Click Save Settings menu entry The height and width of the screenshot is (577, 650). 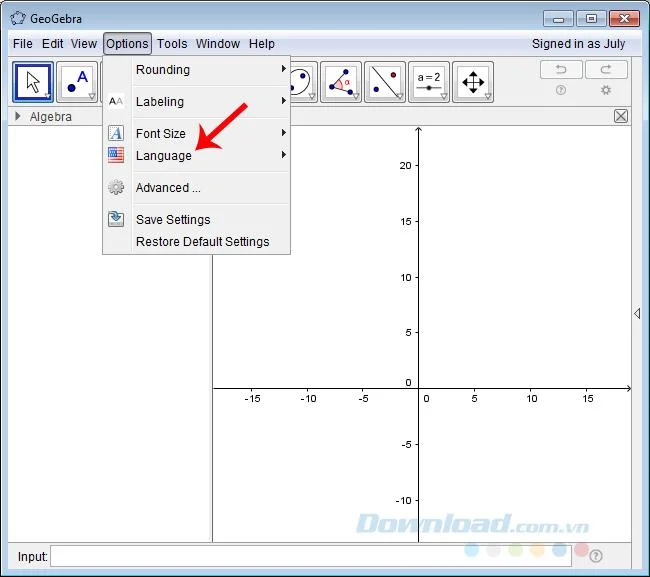click(x=196, y=219)
